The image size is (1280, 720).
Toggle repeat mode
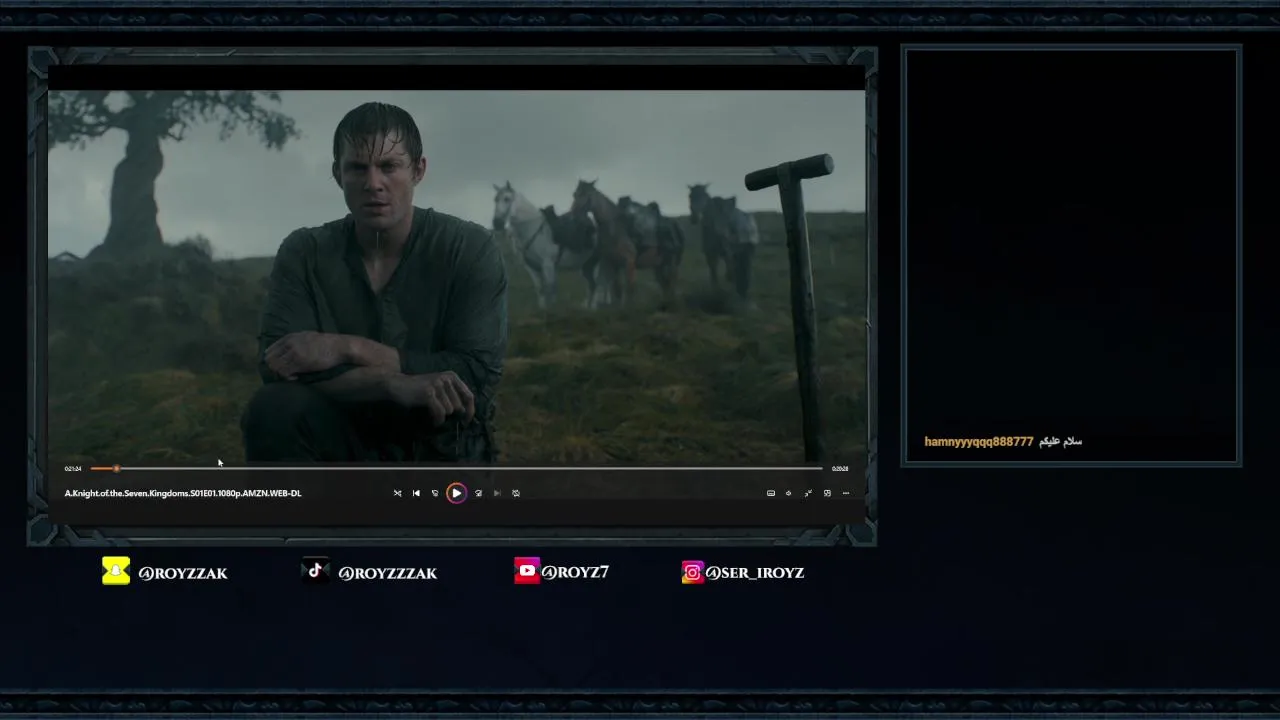(x=516, y=493)
